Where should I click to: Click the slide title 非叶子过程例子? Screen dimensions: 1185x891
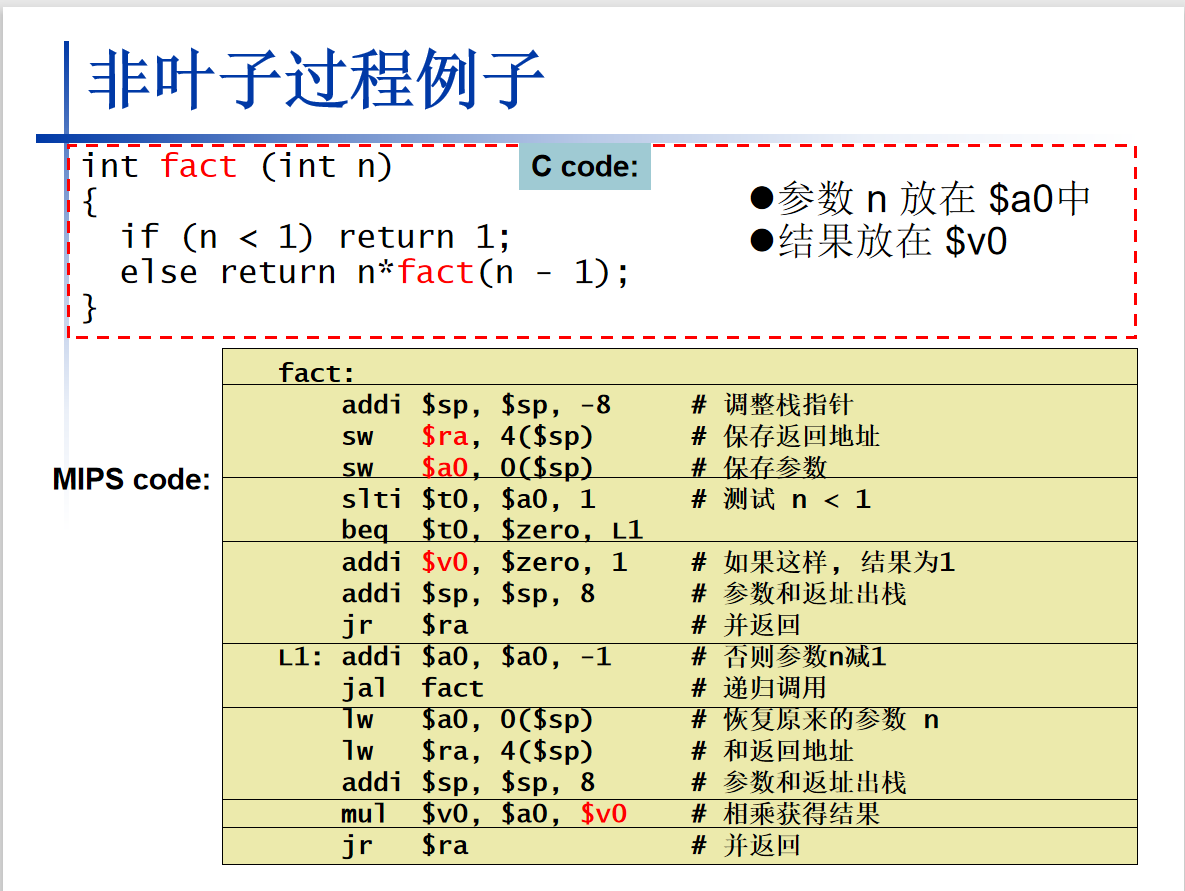coord(316,79)
